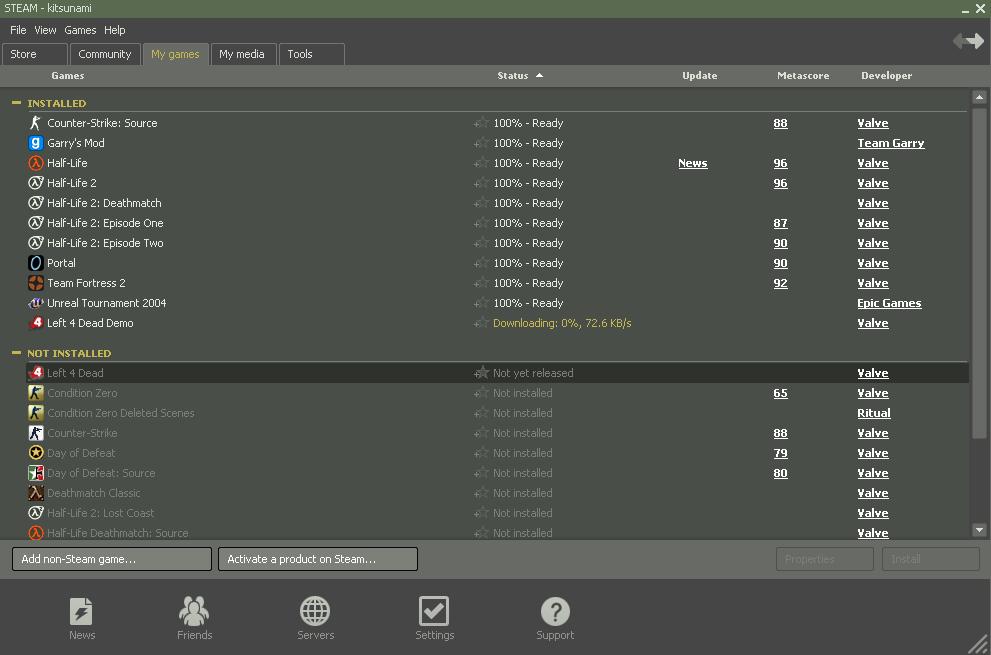This screenshot has height=655, width=991.
Task: Click the Deathmatch Classic icon
Action: pos(36,493)
